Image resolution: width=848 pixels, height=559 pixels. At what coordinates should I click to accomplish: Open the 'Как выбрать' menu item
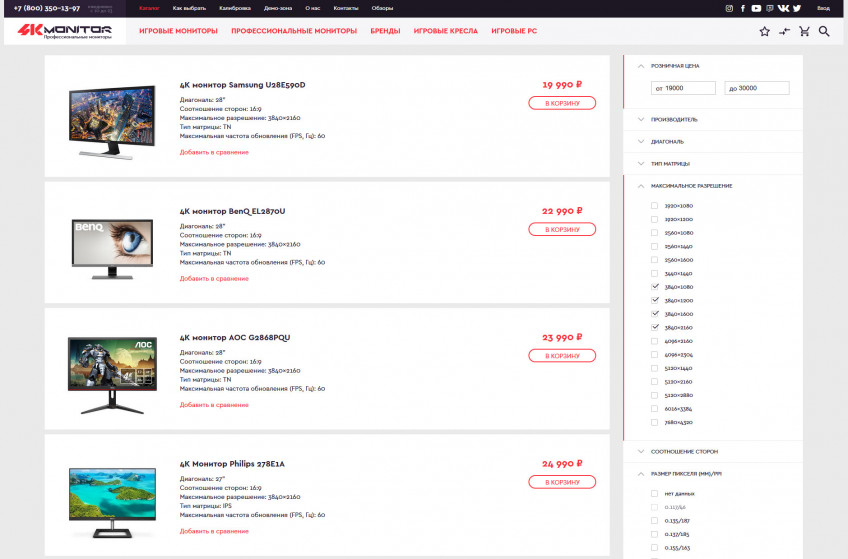click(x=189, y=8)
